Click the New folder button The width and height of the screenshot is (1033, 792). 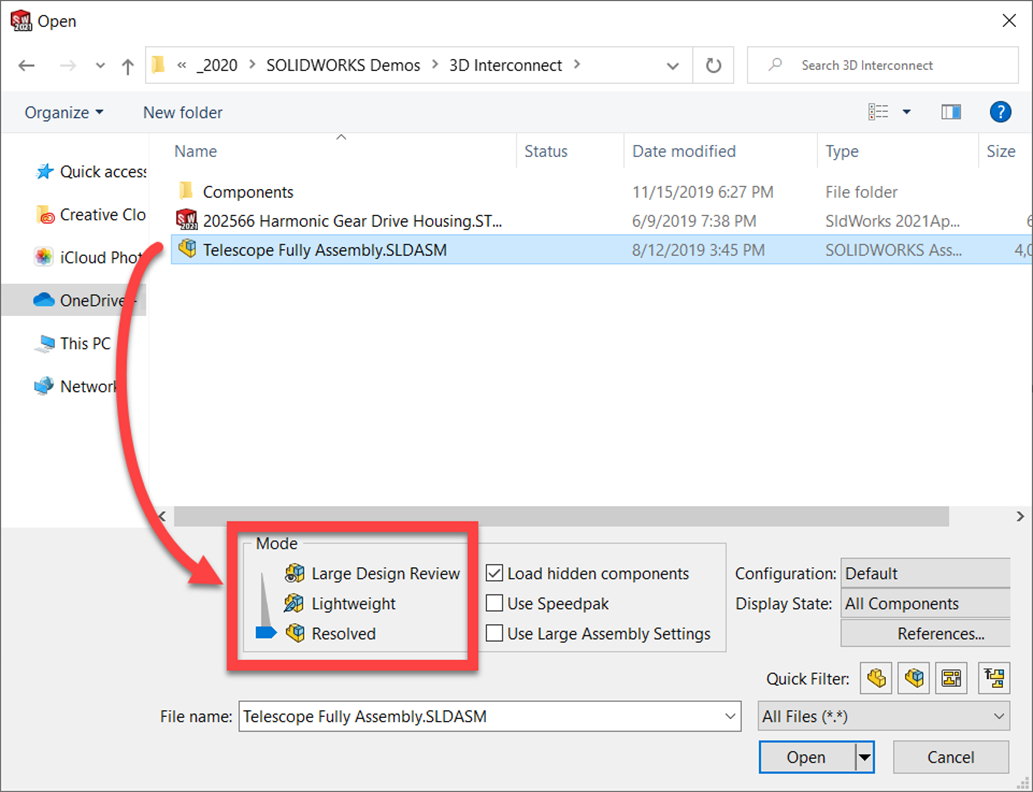pos(183,113)
